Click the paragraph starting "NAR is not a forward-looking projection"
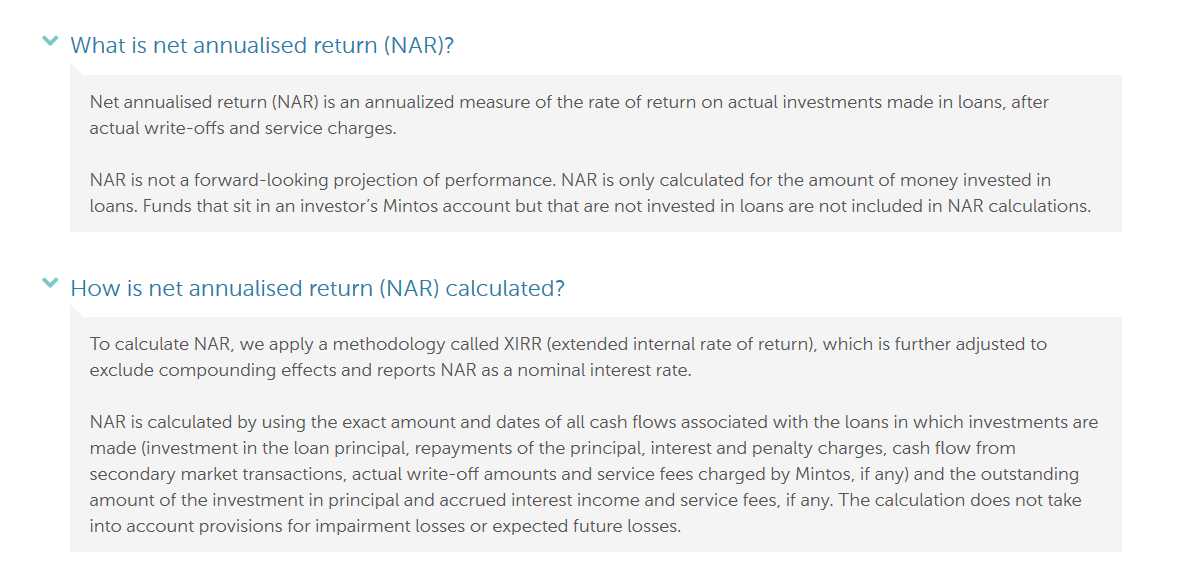 point(589,193)
